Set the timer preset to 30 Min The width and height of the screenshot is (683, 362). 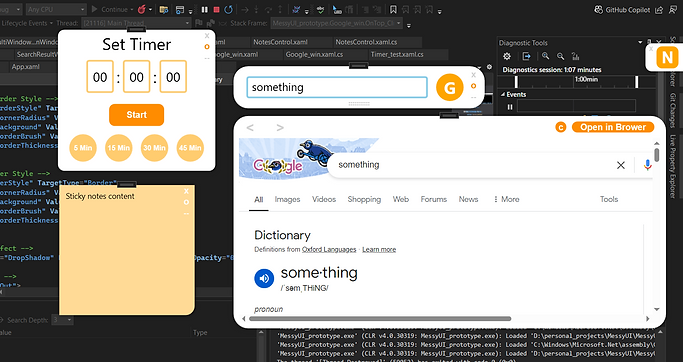click(154, 148)
